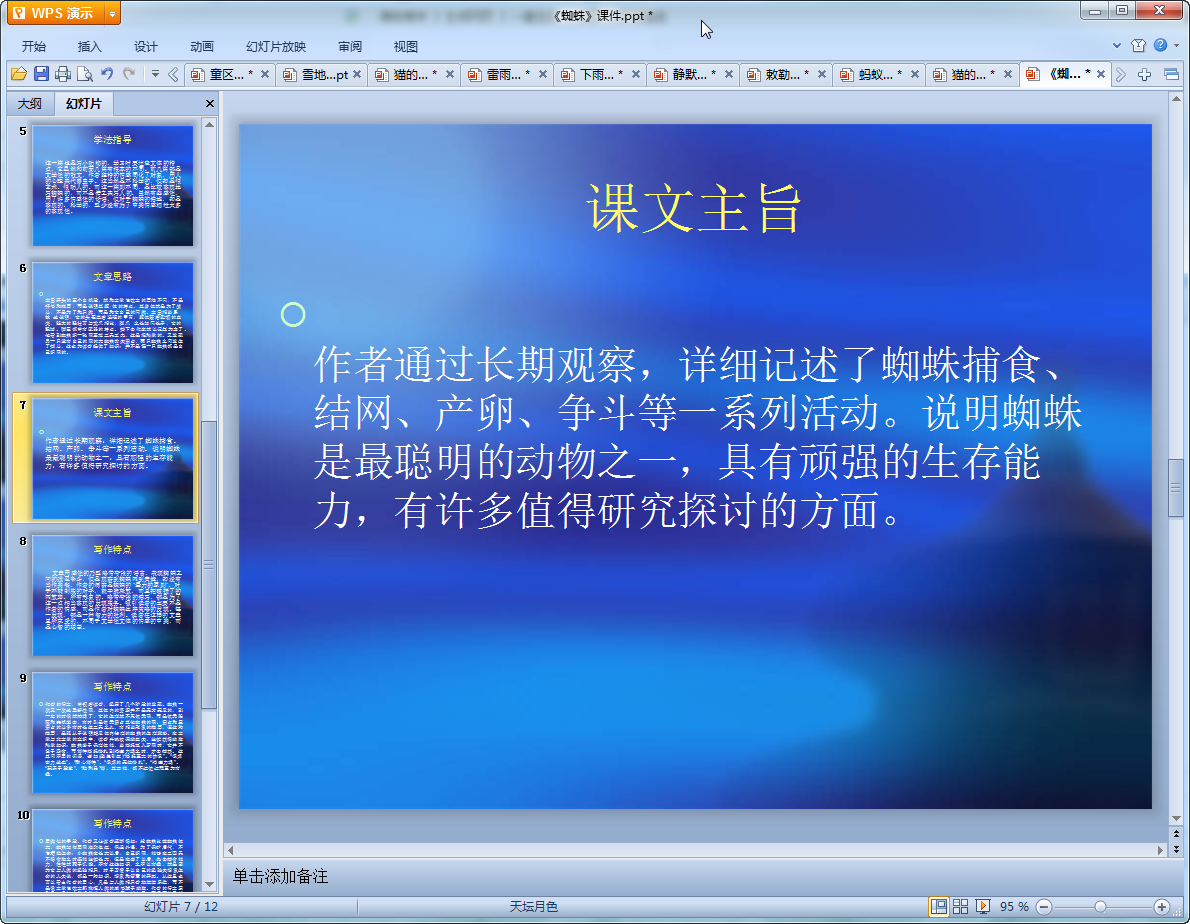Open the 动画 ribbon tab
Viewport: 1190px width, 924px height.
(202, 46)
